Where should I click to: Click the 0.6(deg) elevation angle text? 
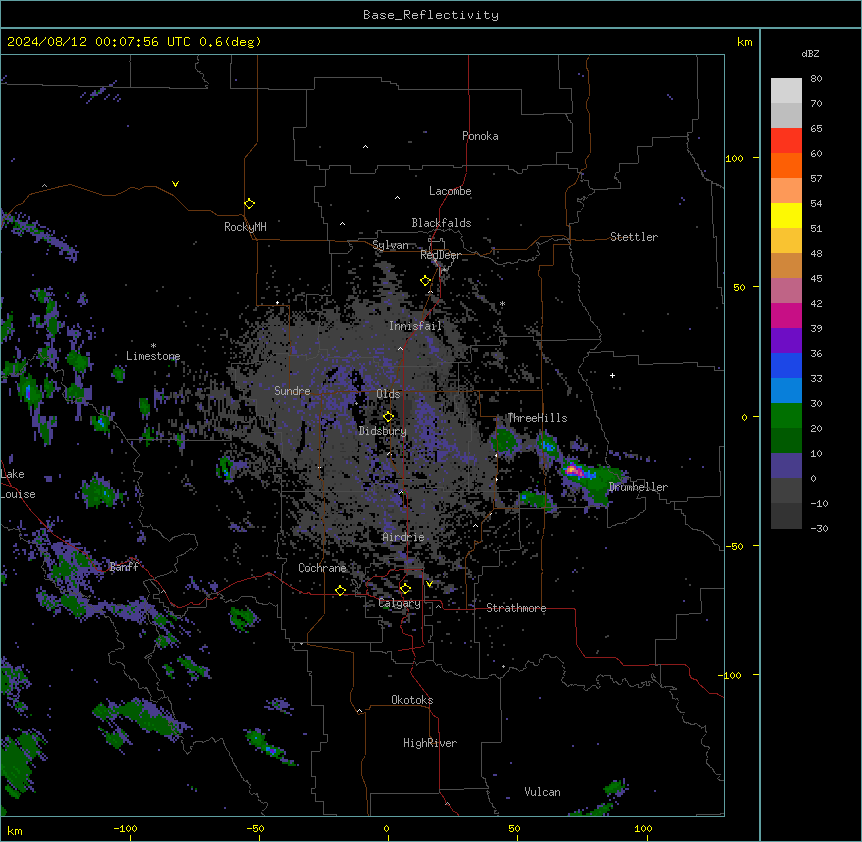point(230,42)
